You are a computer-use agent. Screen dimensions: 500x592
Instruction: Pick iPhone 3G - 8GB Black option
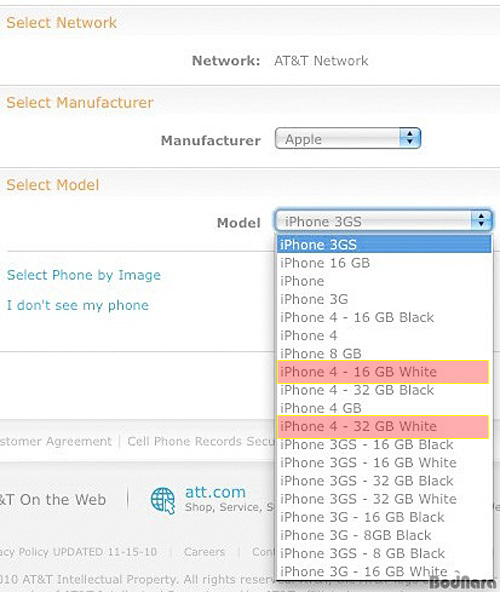tap(384, 535)
